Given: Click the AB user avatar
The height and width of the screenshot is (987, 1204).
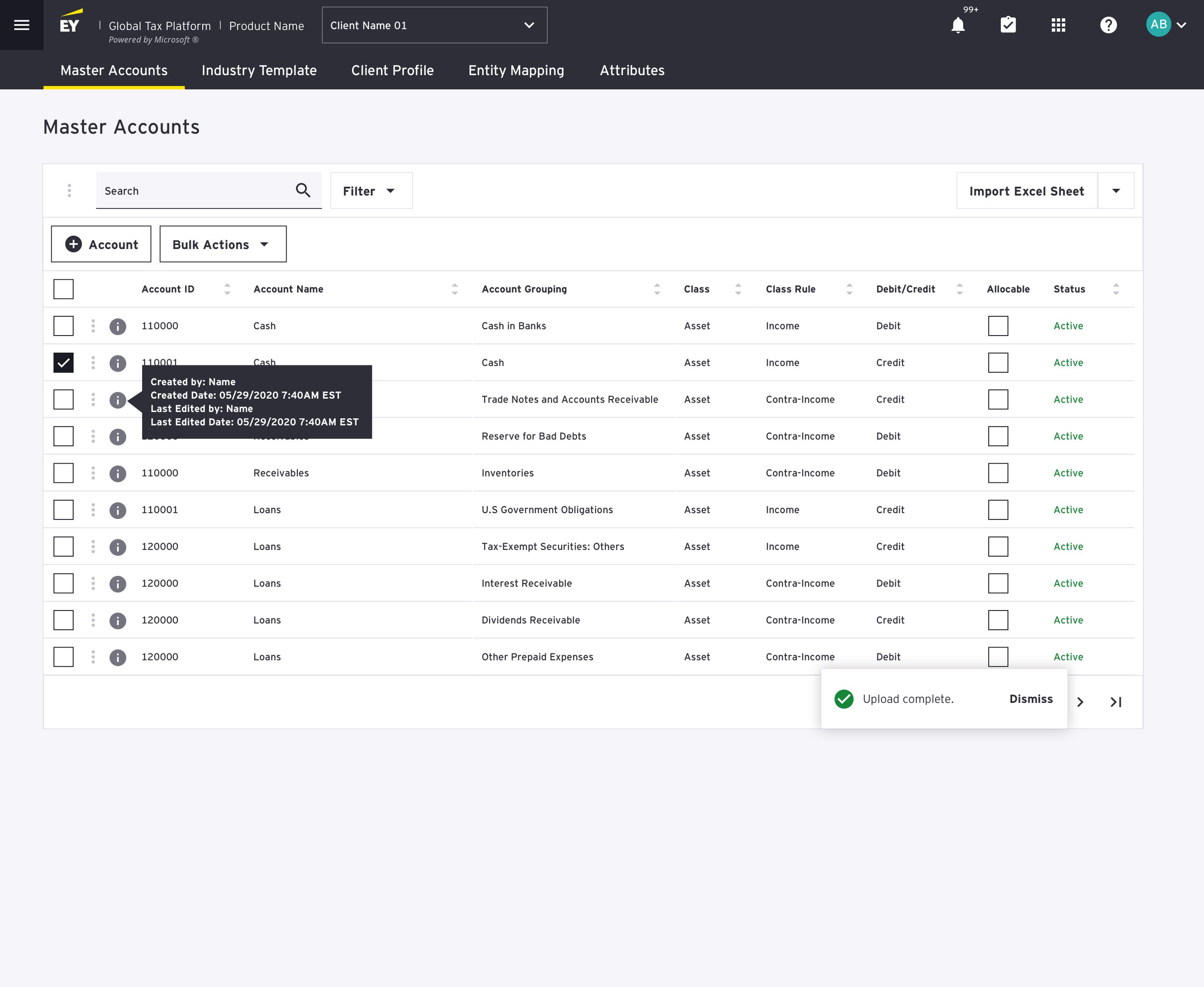Looking at the screenshot, I should [x=1158, y=25].
